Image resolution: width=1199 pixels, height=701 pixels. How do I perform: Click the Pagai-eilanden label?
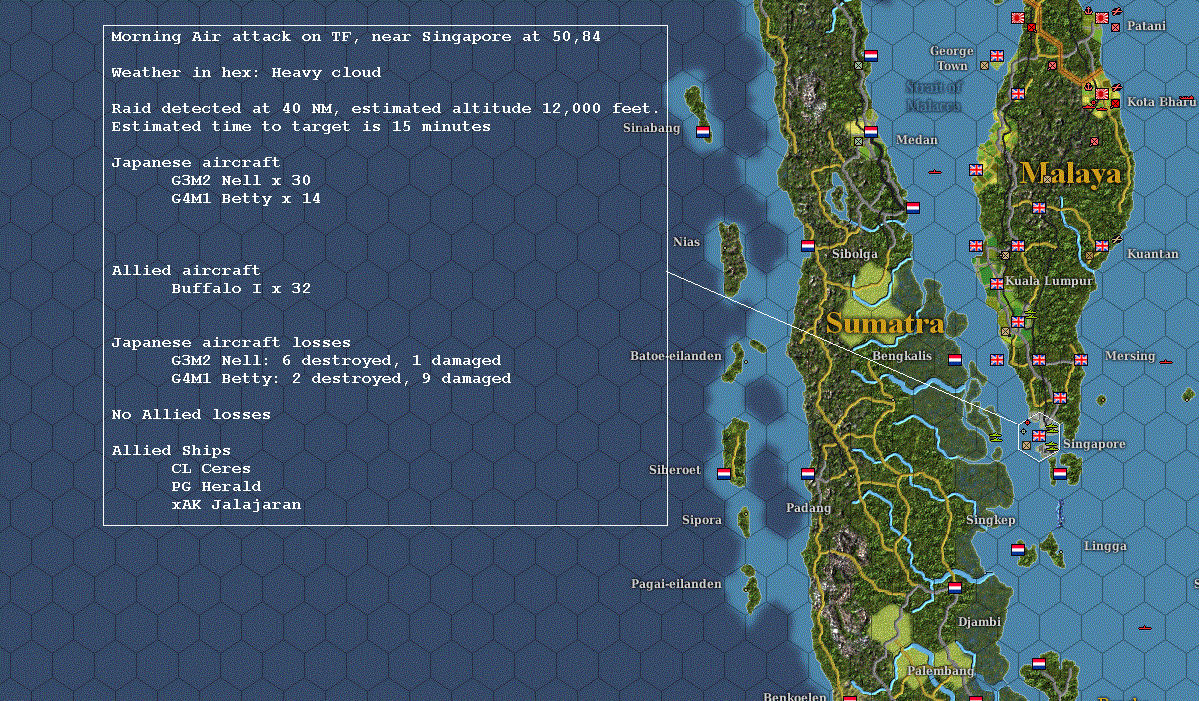[676, 584]
